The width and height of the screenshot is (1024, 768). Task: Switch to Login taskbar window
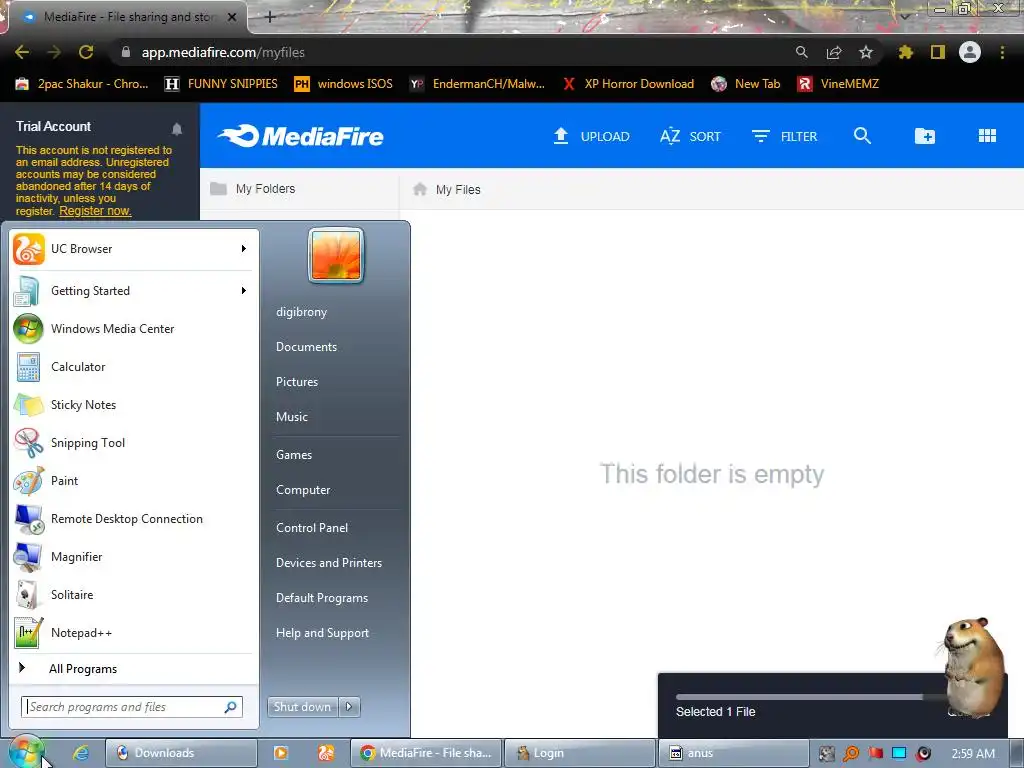(581, 752)
